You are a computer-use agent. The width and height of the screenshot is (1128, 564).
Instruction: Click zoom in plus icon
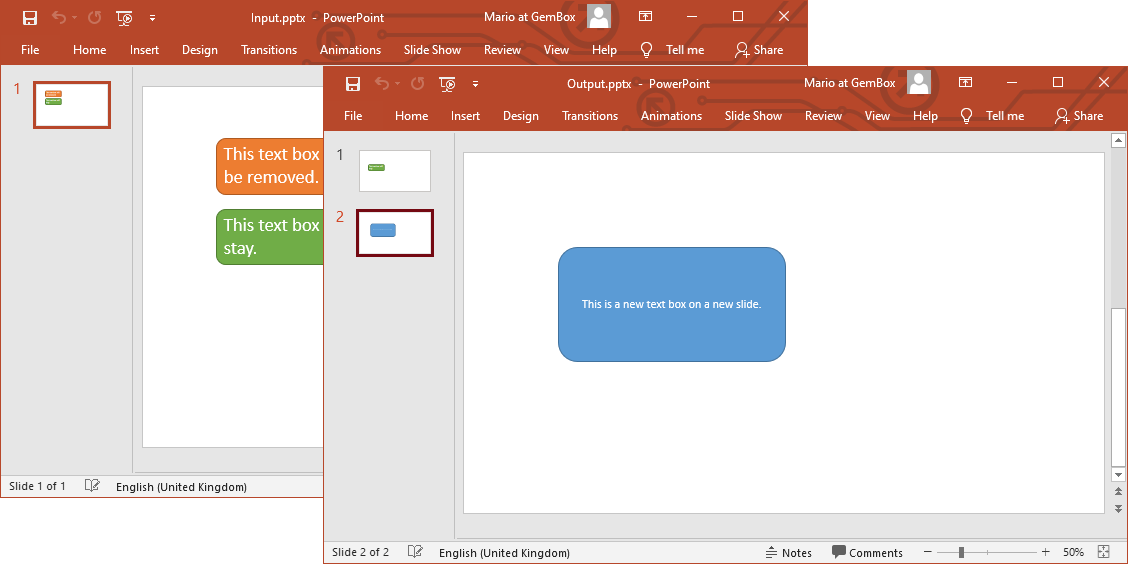(x=1045, y=552)
